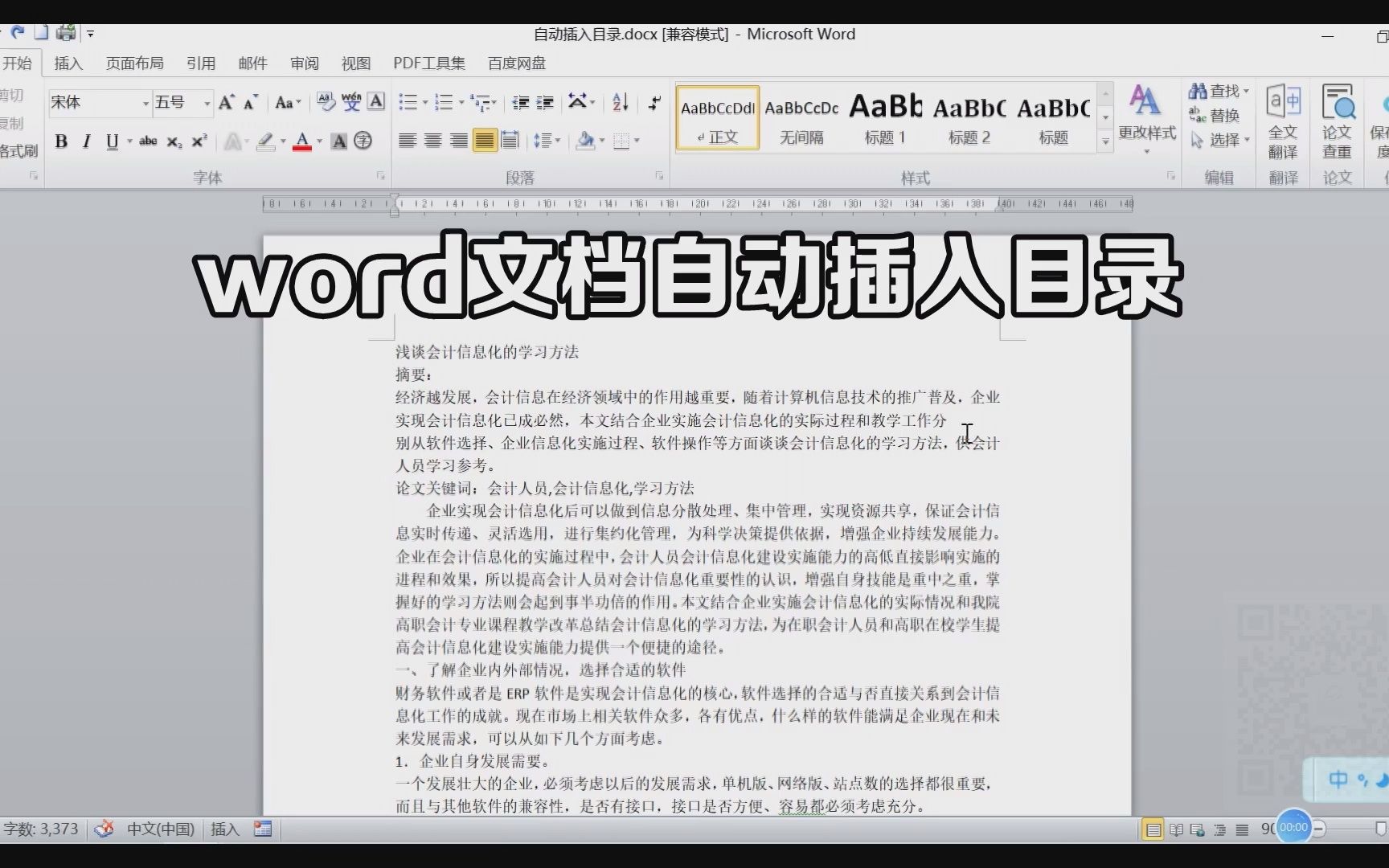Image resolution: width=1389 pixels, height=868 pixels.
Task: Open the Paragraph dialog launcher
Action: tap(659, 175)
